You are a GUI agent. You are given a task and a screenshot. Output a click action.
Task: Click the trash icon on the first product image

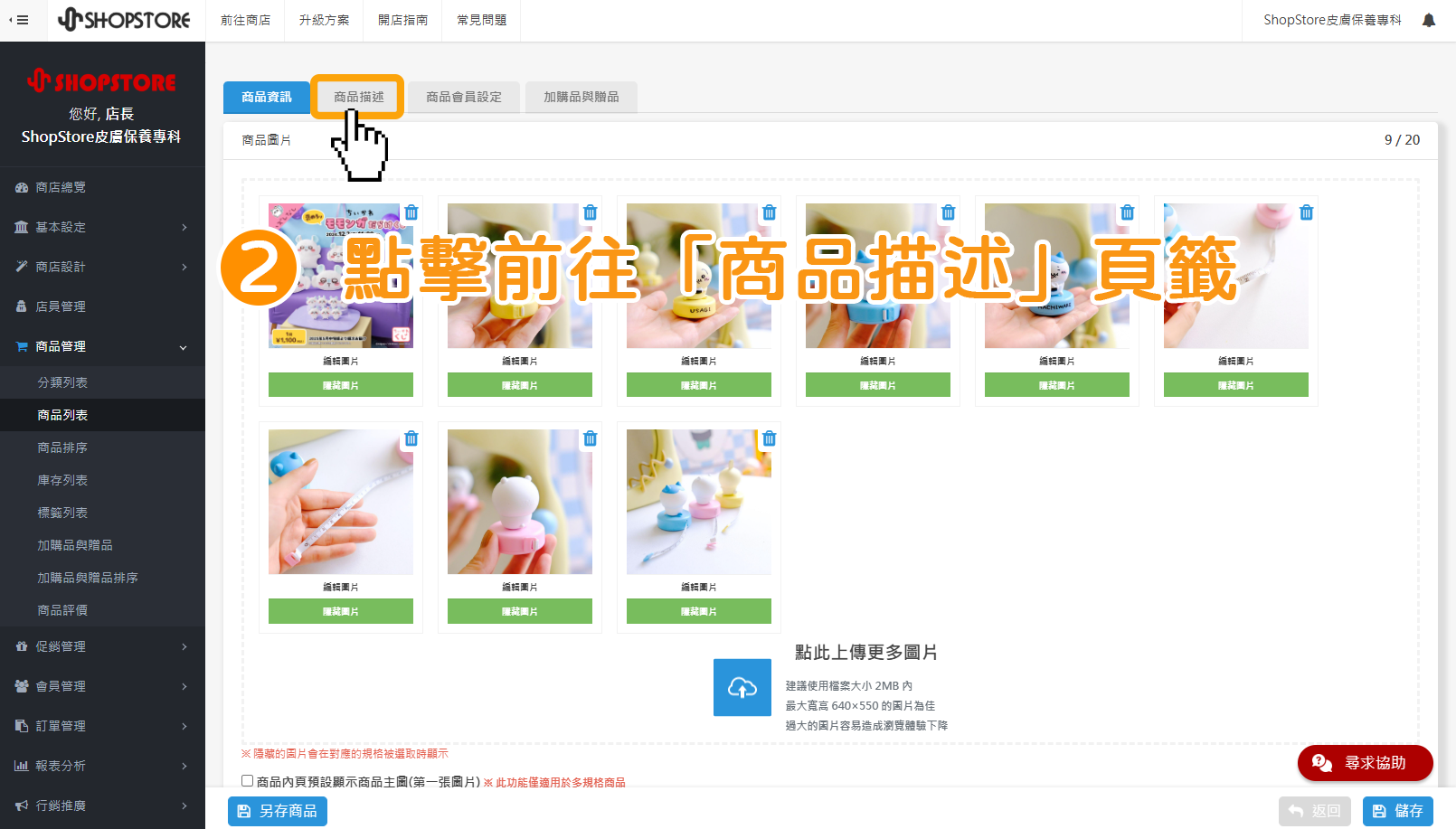click(411, 212)
